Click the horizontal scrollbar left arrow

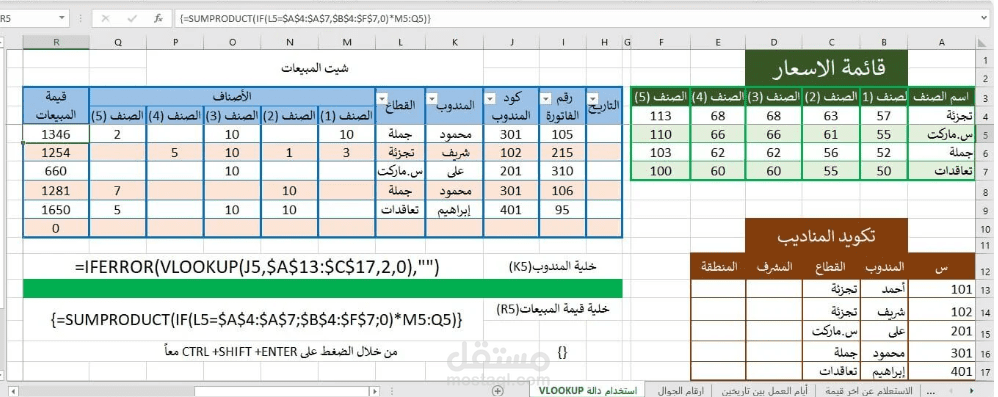click(12, 391)
